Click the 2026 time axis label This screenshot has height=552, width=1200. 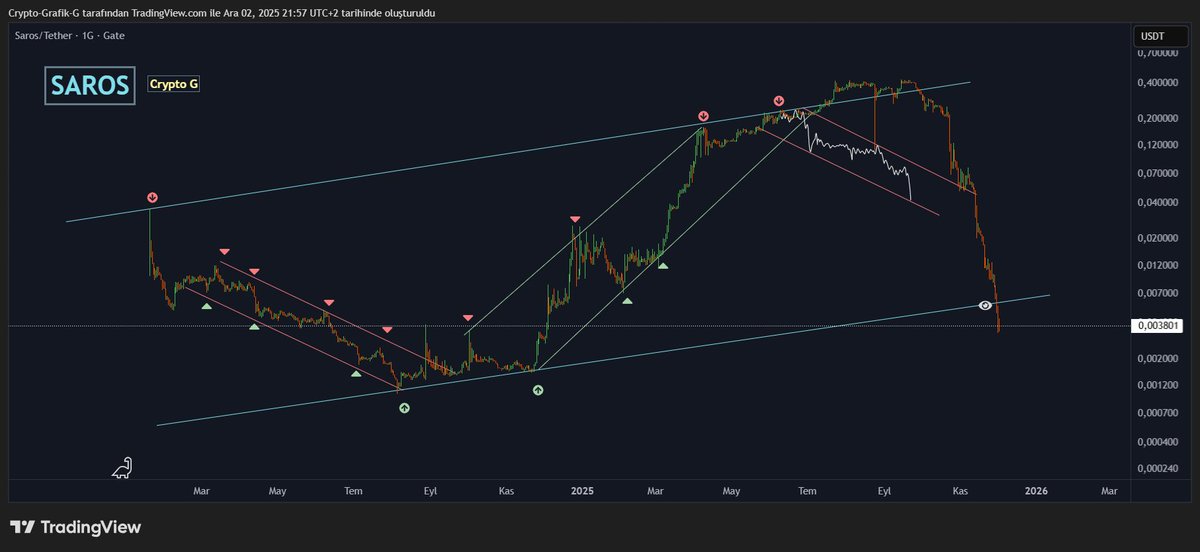(1037, 491)
